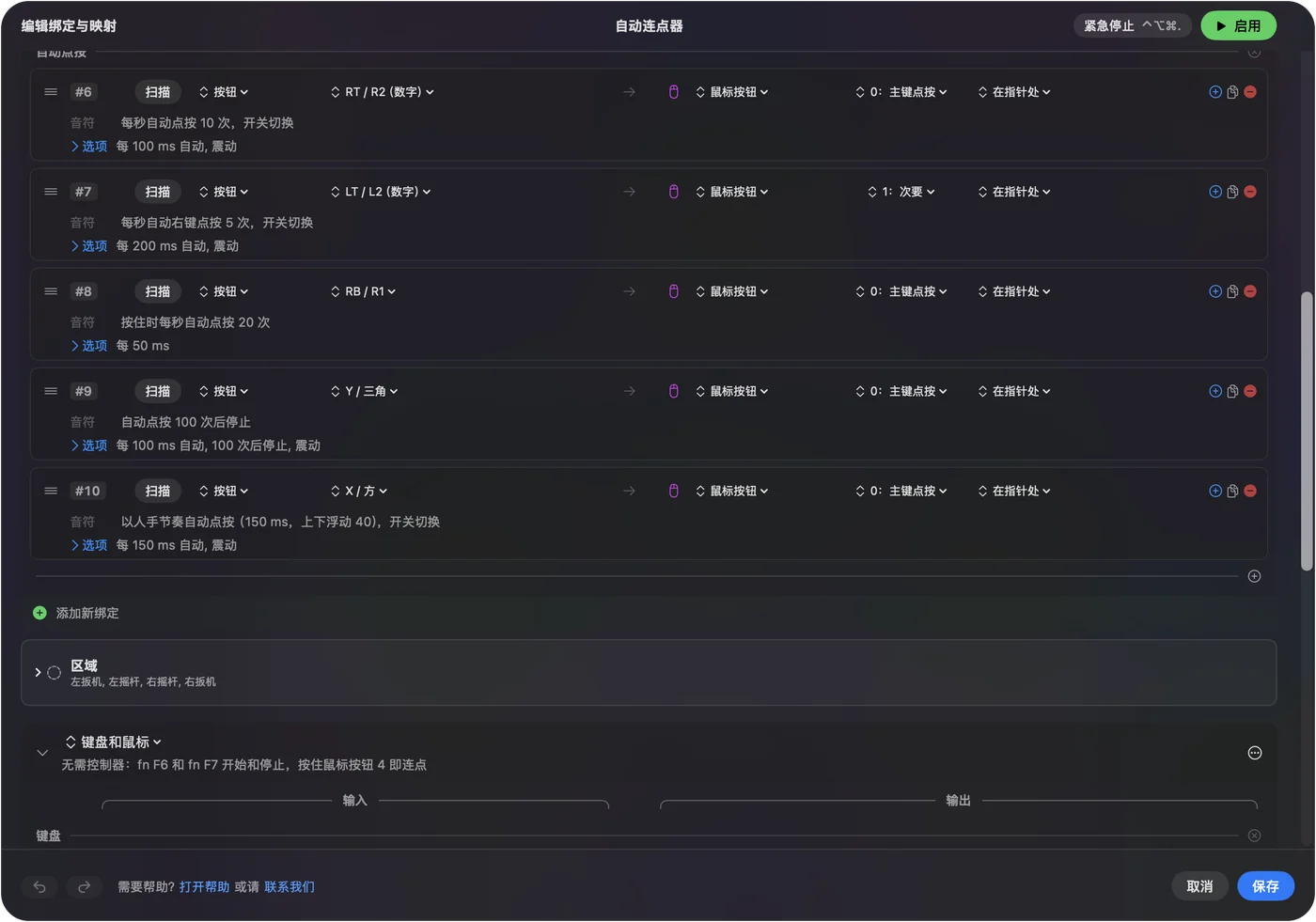This screenshot has width=1316, height=922.
Task: Open the 键盘和鼠标 section type dropdown
Action: (x=114, y=742)
